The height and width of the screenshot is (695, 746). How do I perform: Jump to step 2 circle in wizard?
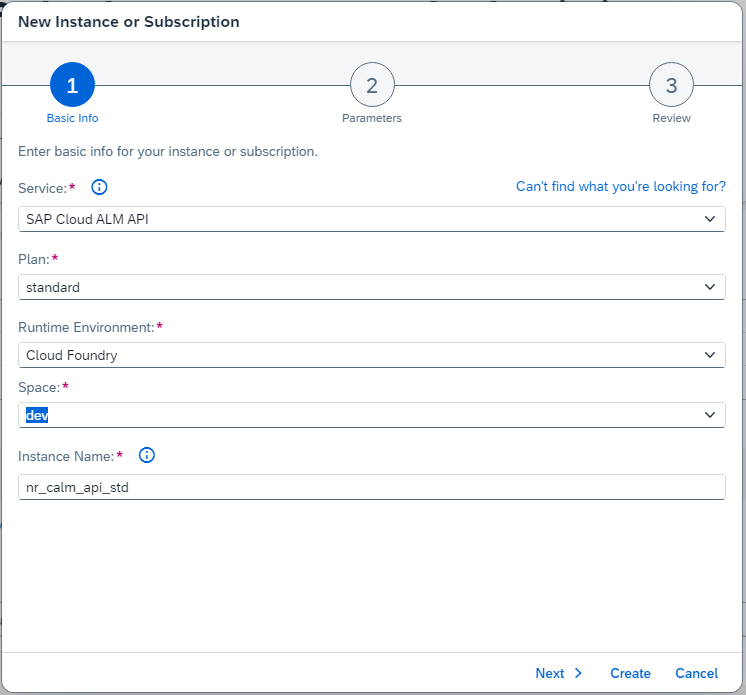tap(372, 86)
